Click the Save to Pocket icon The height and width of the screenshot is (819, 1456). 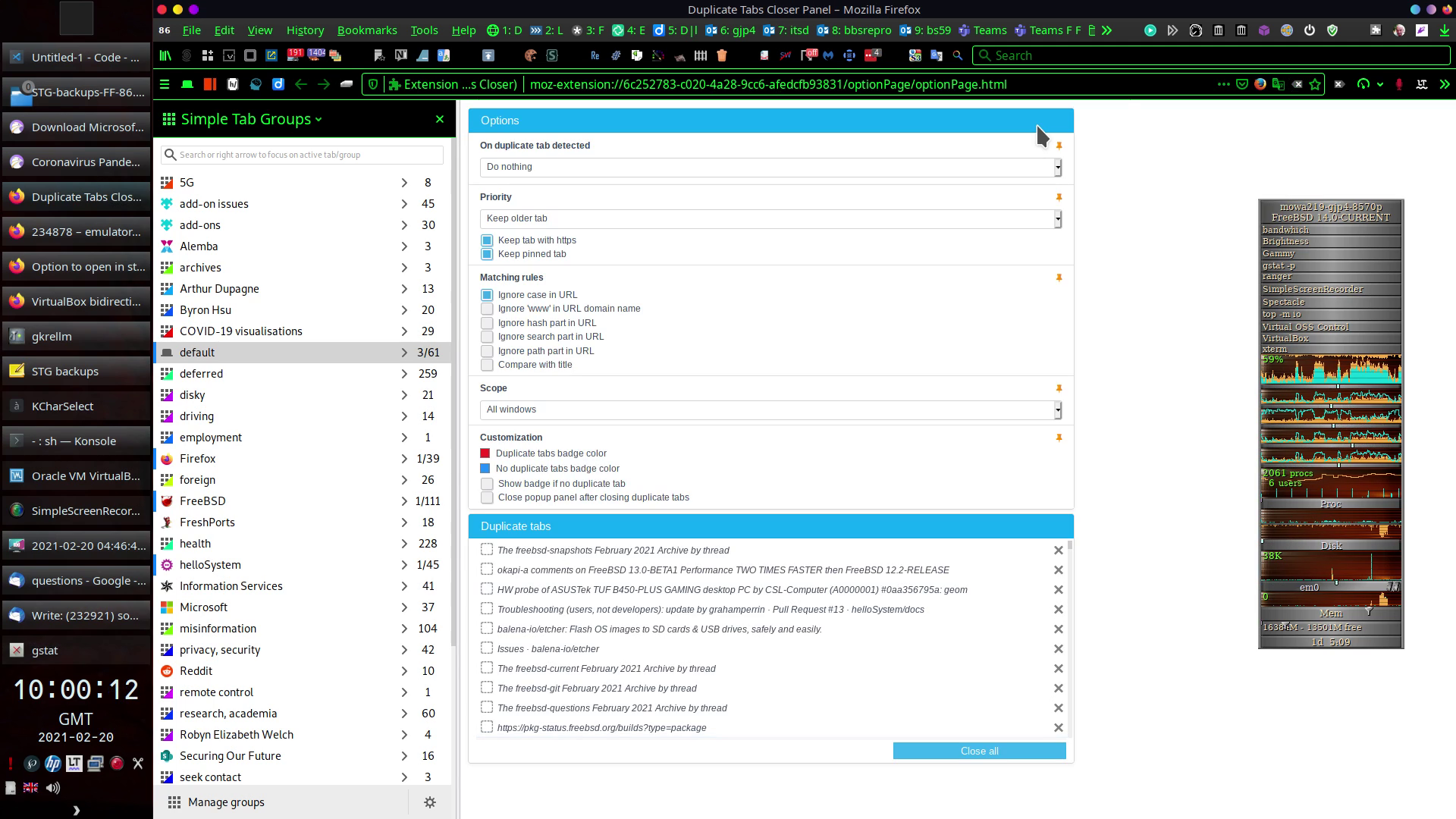[1242, 84]
